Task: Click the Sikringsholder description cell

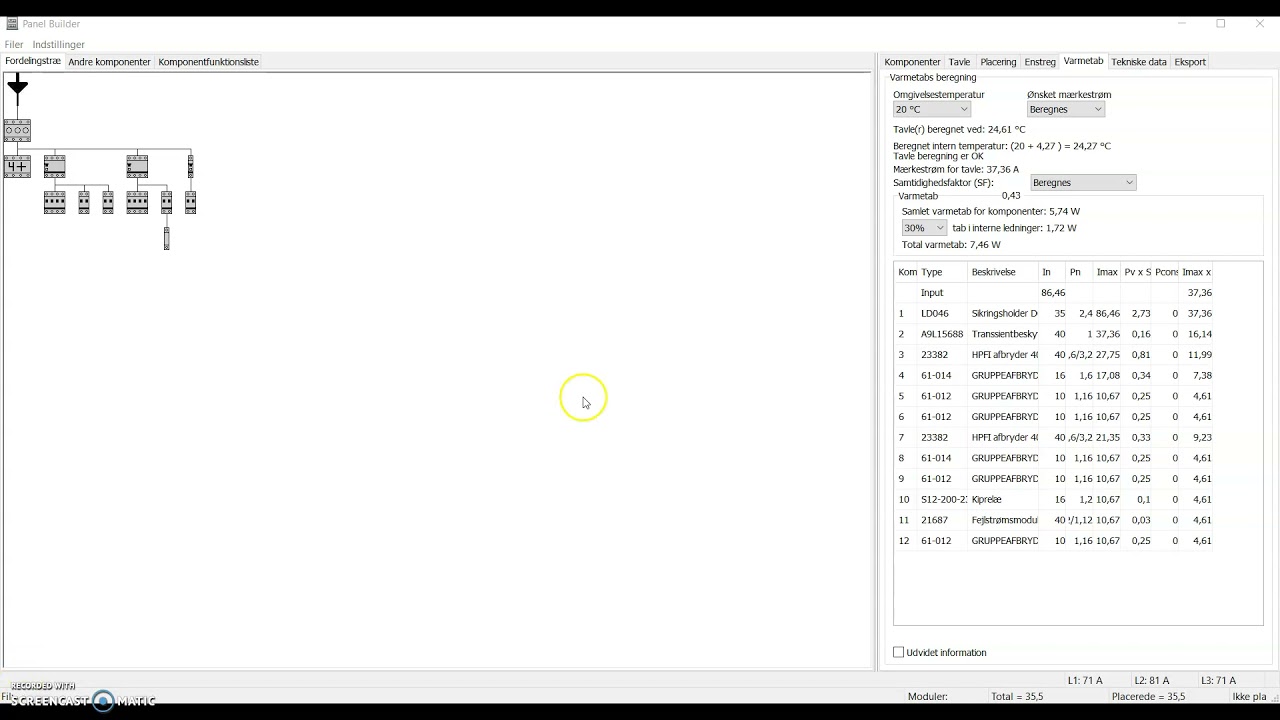Action: pyautogui.click(x=1004, y=314)
